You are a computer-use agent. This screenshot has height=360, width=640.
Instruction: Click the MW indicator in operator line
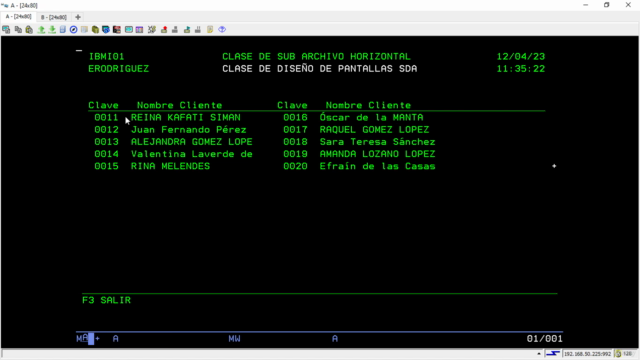(234, 338)
